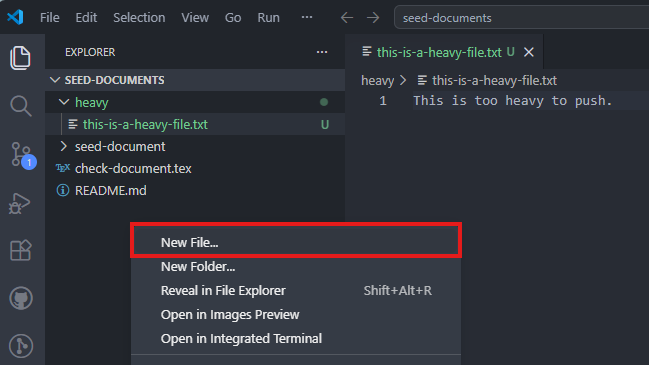Image resolution: width=649 pixels, height=365 pixels.
Task: Collapse the heavy folder chevron
Action: (x=64, y=102)
